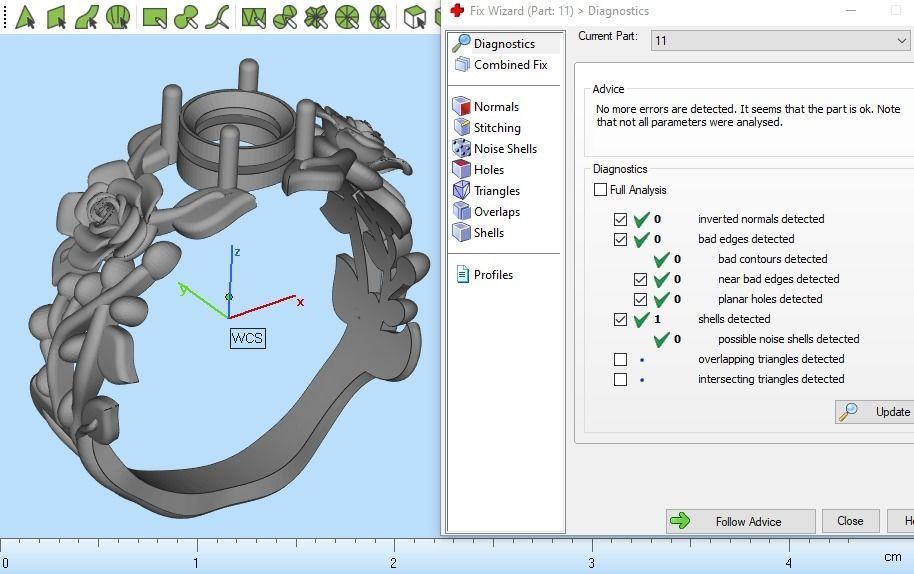Pick the narrow spoked-ellipse marking tool

(x=379, y=17)
